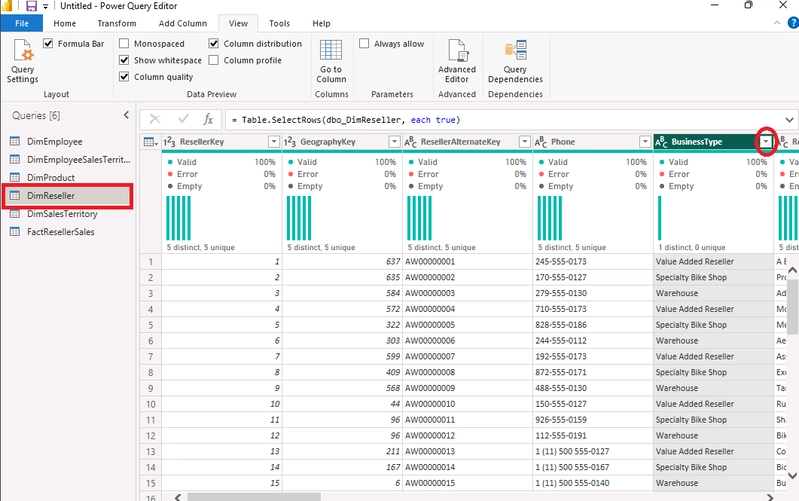799x501 pixels.
Task: Switch to the Home tab
Action: 65,23
